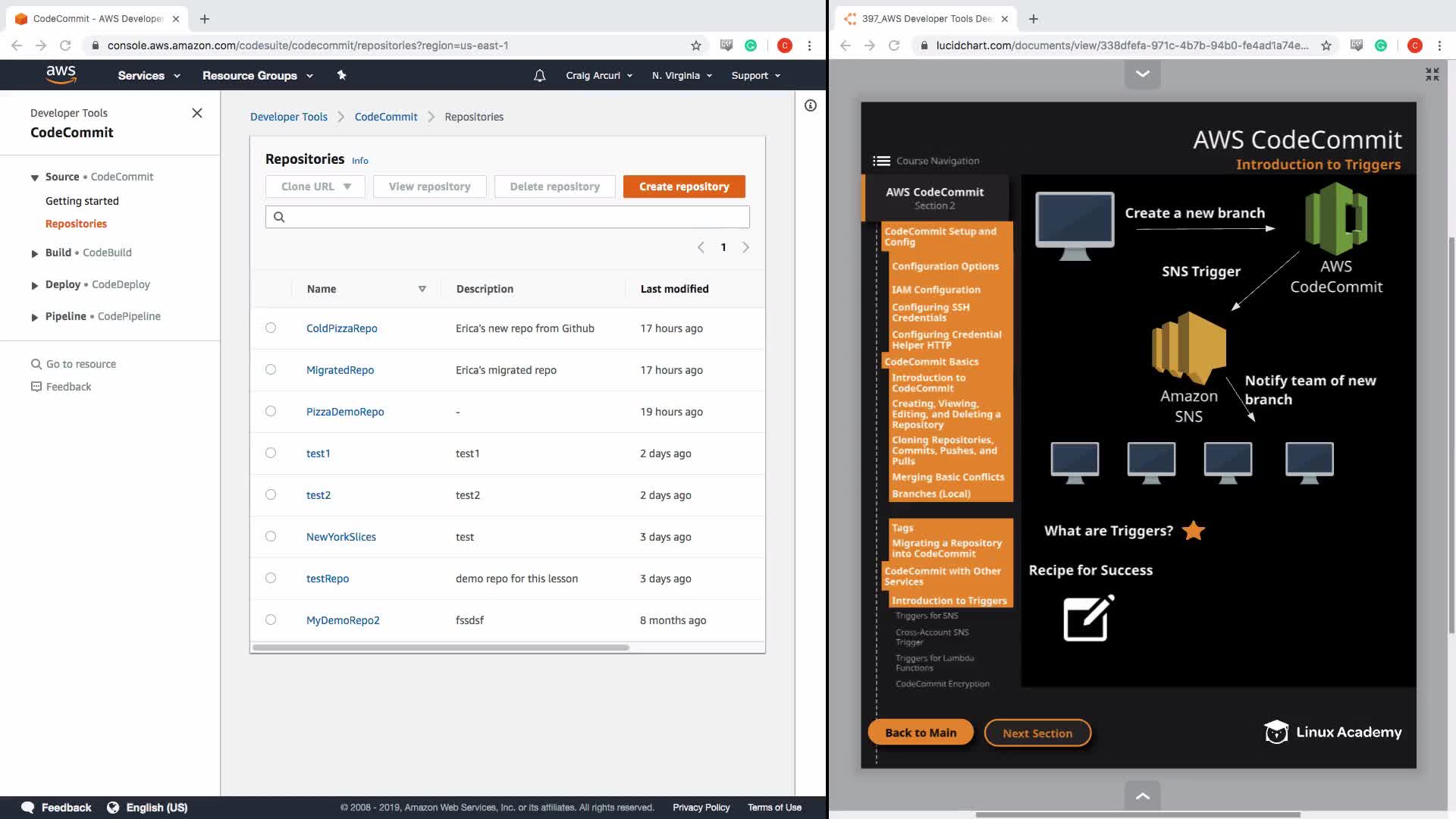Click the orange star next to Triggers

pyautogui.click(x=1194, y=531)
